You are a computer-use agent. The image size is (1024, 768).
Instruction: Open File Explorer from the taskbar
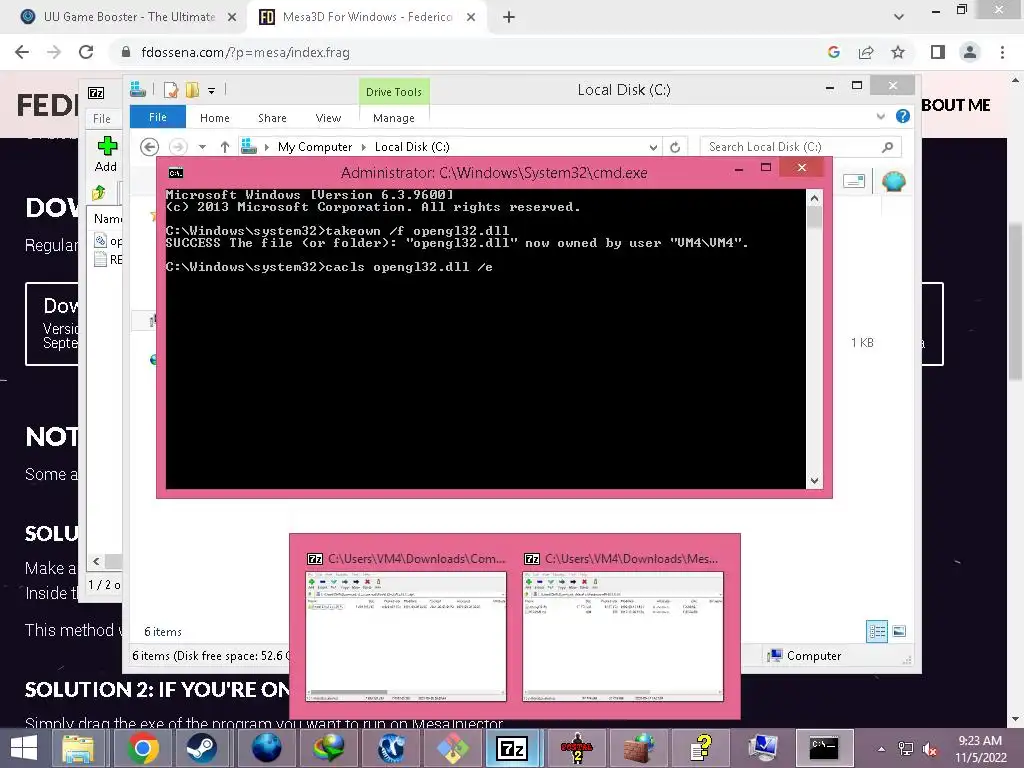click(x=78, y=748)
